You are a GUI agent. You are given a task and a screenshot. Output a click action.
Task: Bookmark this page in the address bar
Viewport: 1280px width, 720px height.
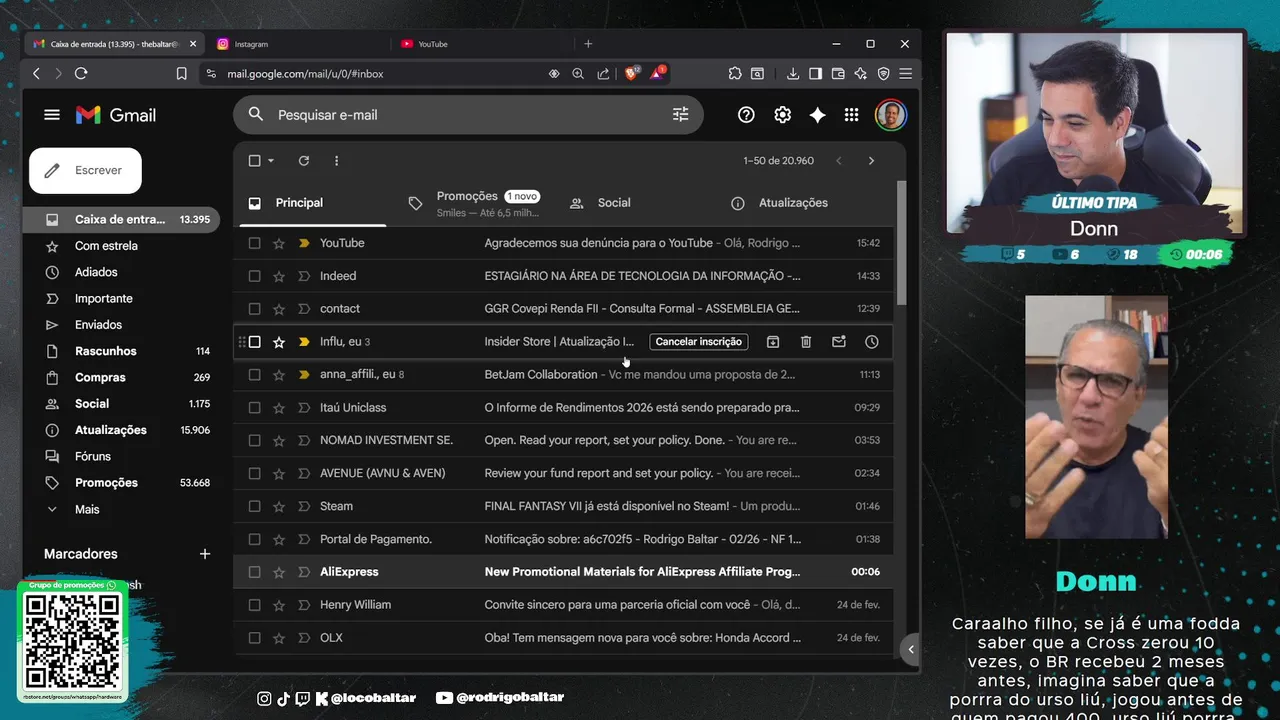tap(181, 73)
